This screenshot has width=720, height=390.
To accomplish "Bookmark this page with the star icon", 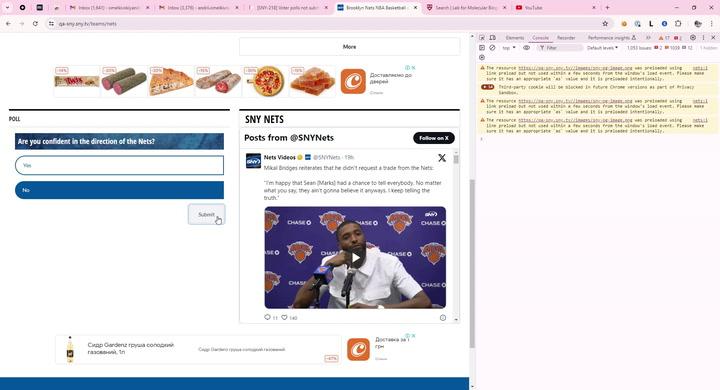I will [x=605, y=23].
